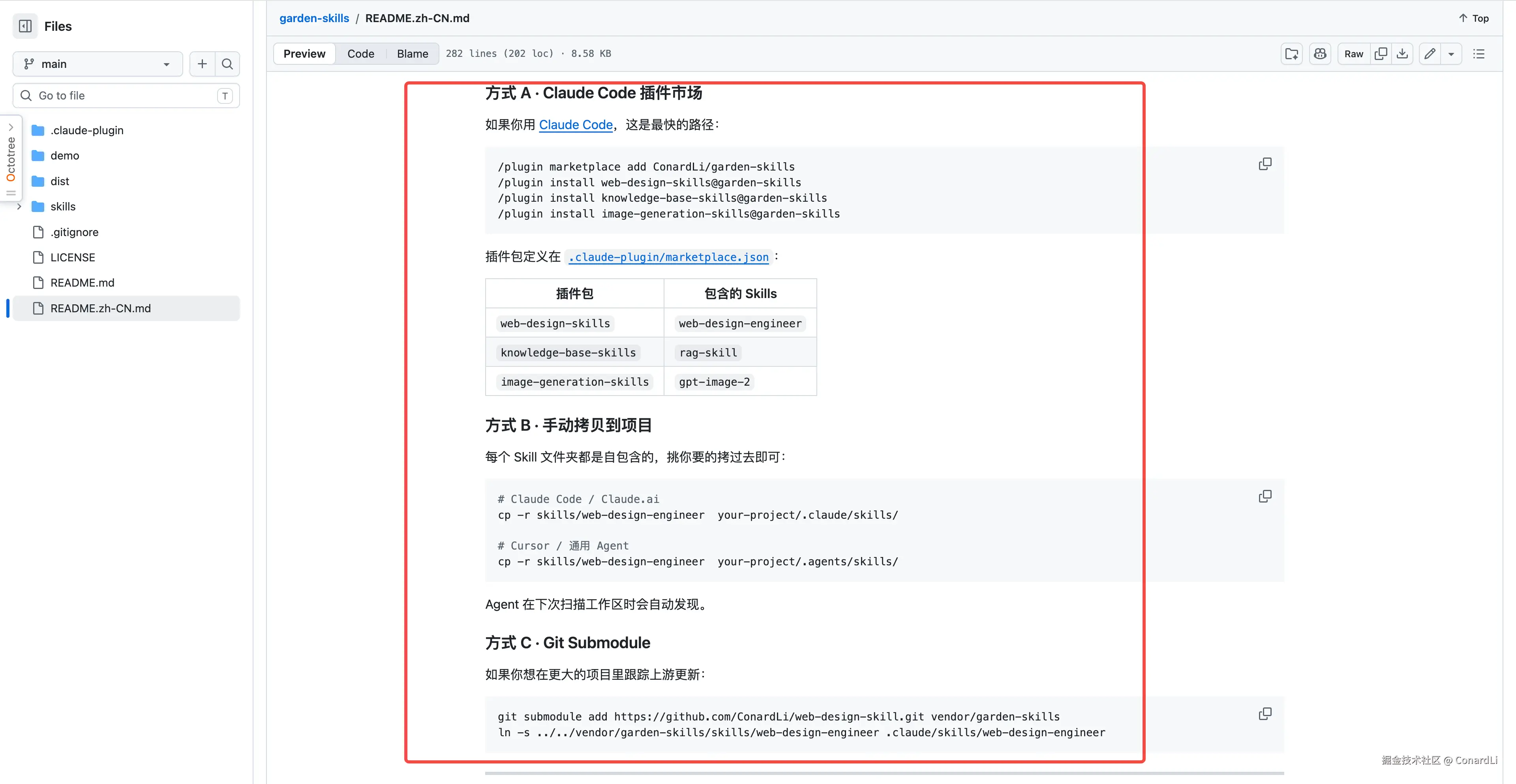This screenshot has height=784, width=1516.
Task: Select README.md in the file tree
Action: (82, 283)
